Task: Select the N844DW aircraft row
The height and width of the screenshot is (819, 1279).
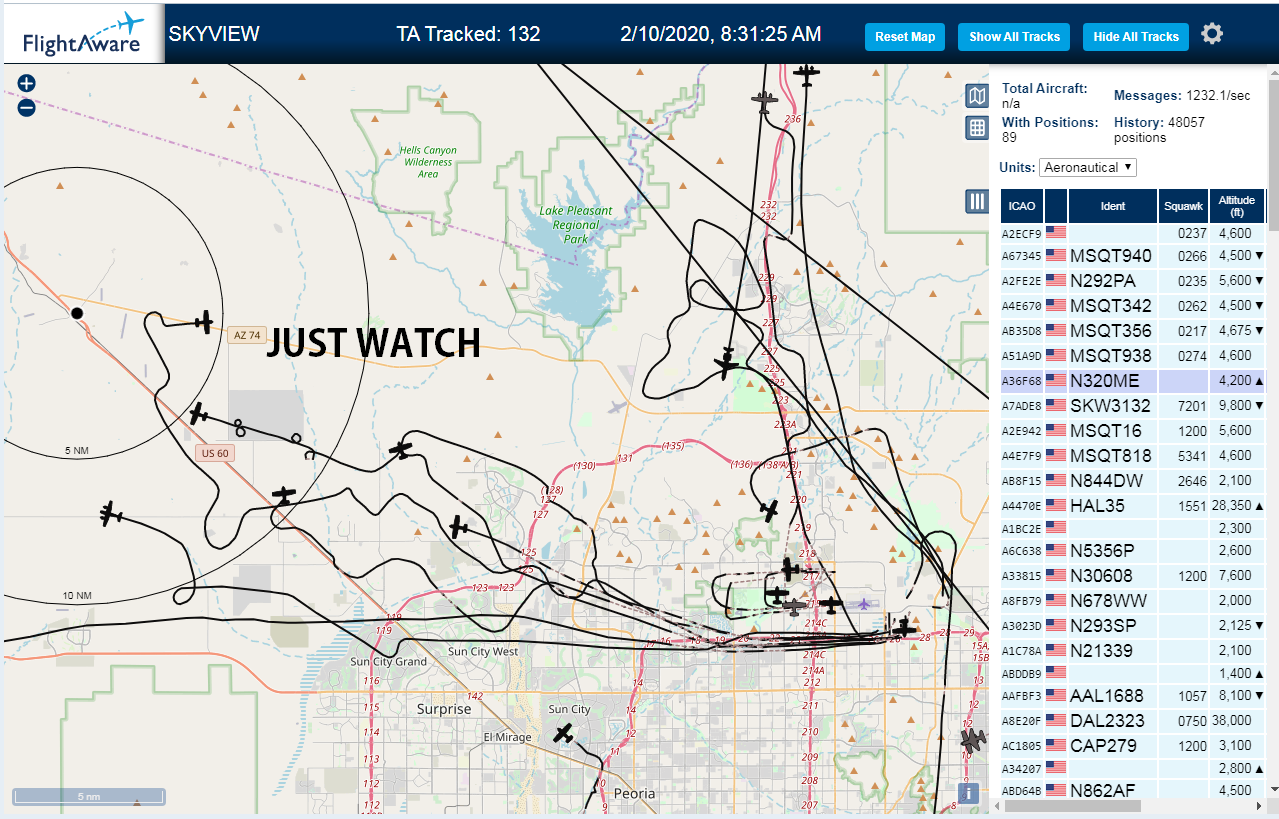Action: [1134, 480]
